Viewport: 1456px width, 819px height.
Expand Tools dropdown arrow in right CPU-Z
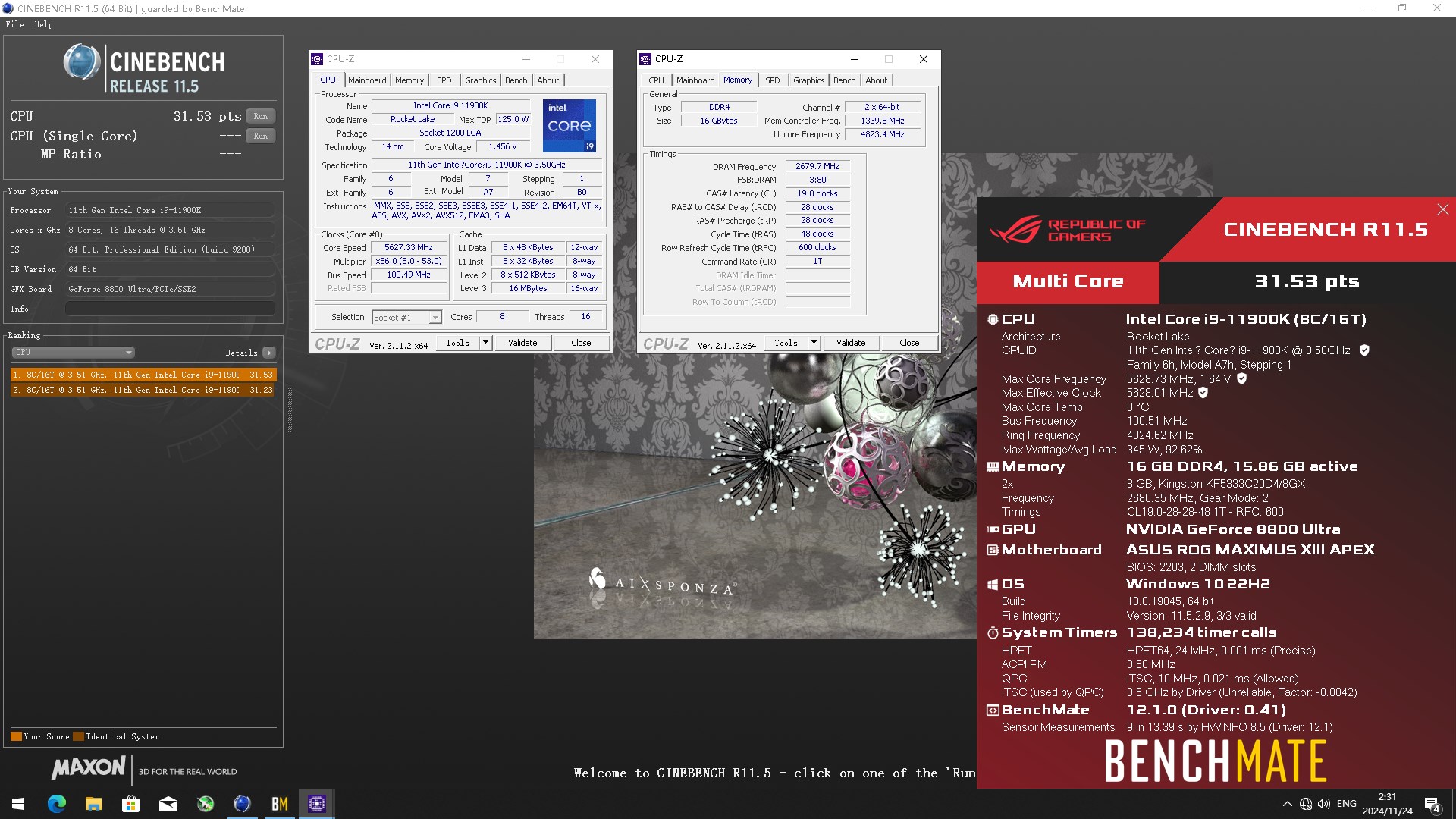click(x=814, y=343)
